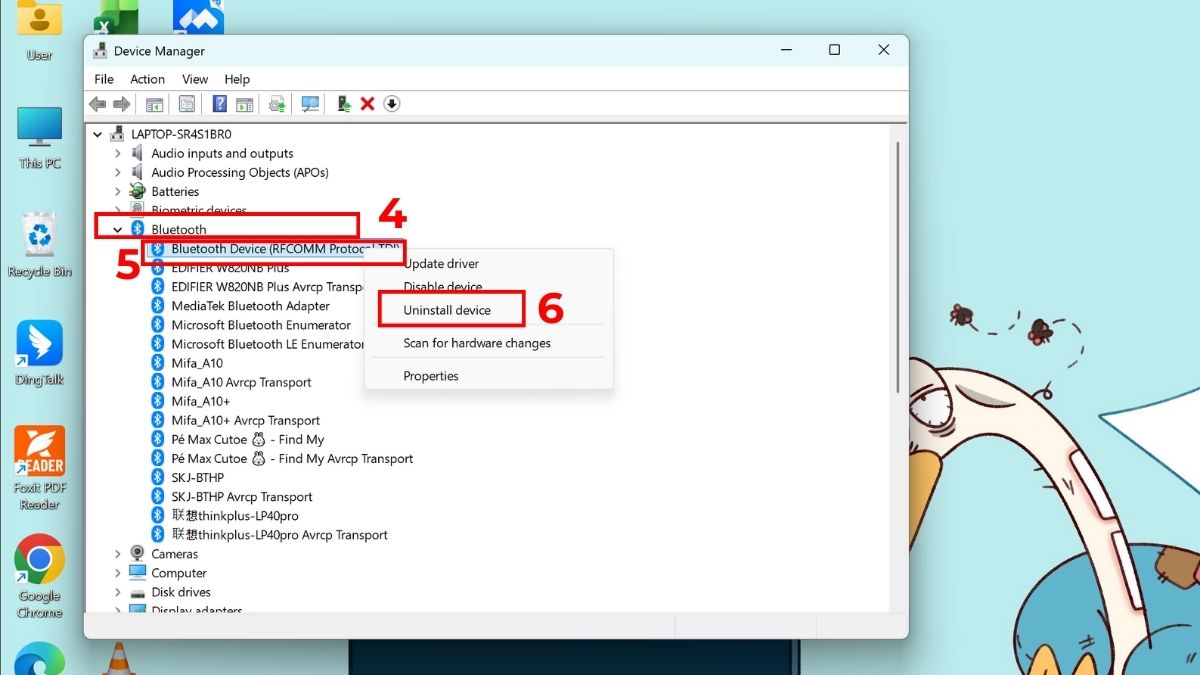
Task: Expand the Cameras category
Action: (118, 553)
